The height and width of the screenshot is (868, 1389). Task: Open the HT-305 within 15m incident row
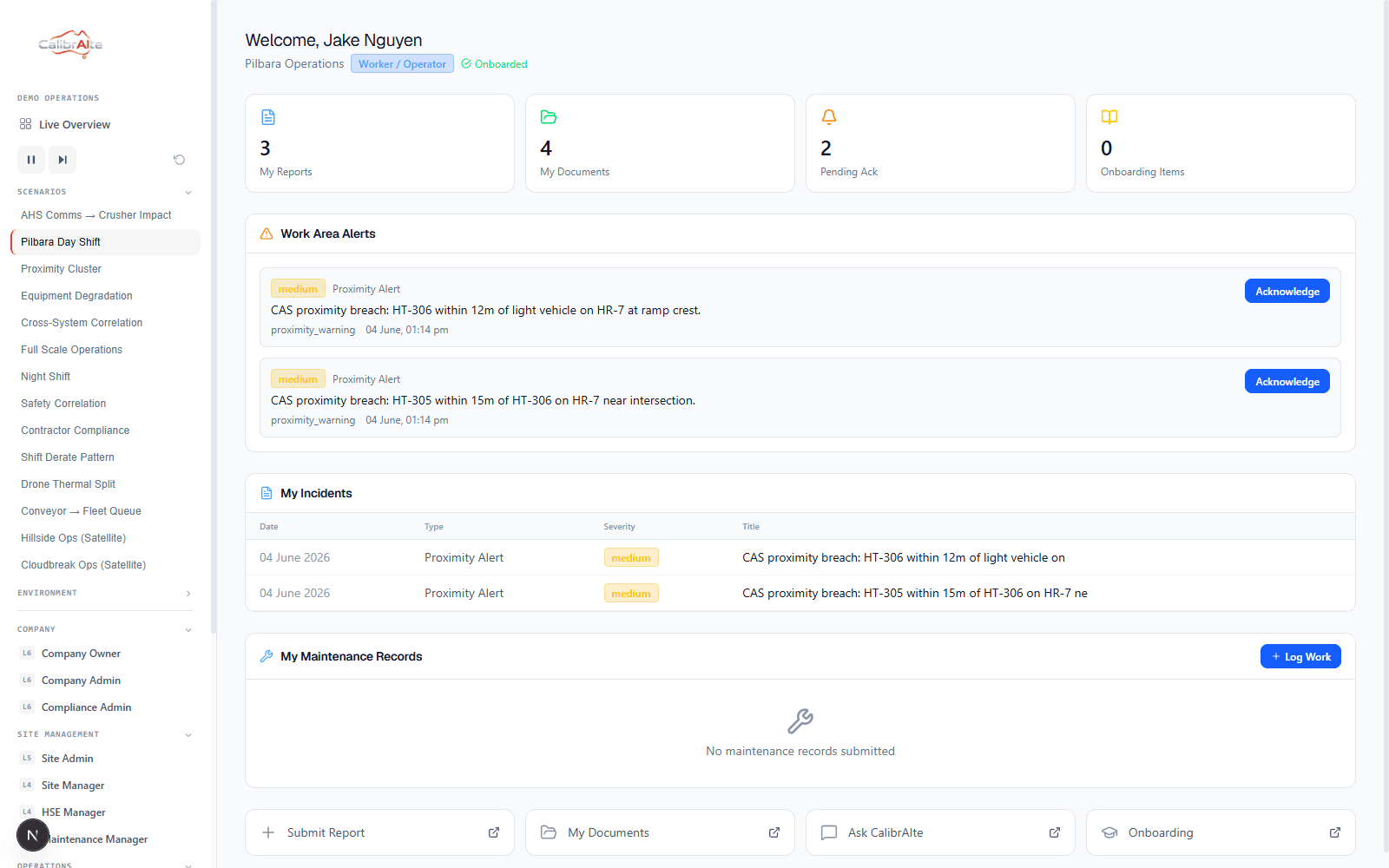pyautogui.click(x=800, y=593)
